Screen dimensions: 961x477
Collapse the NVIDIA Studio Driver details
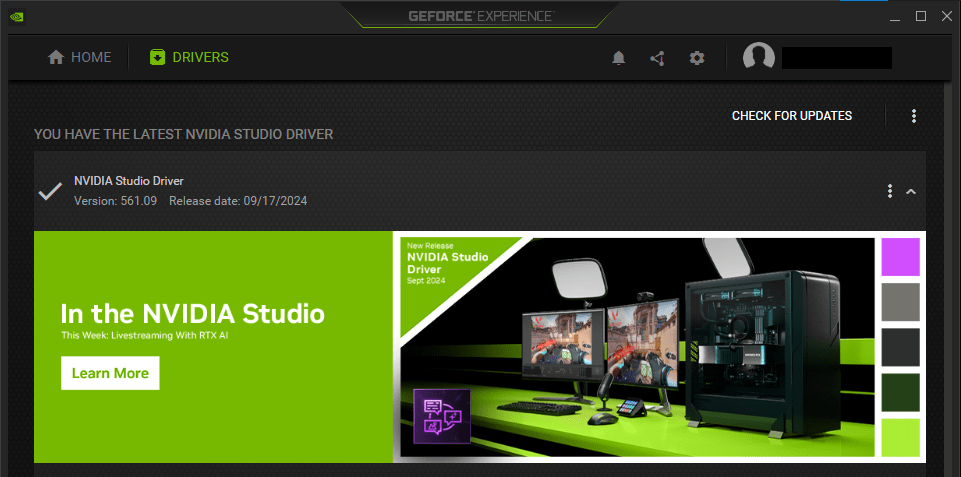911,191
